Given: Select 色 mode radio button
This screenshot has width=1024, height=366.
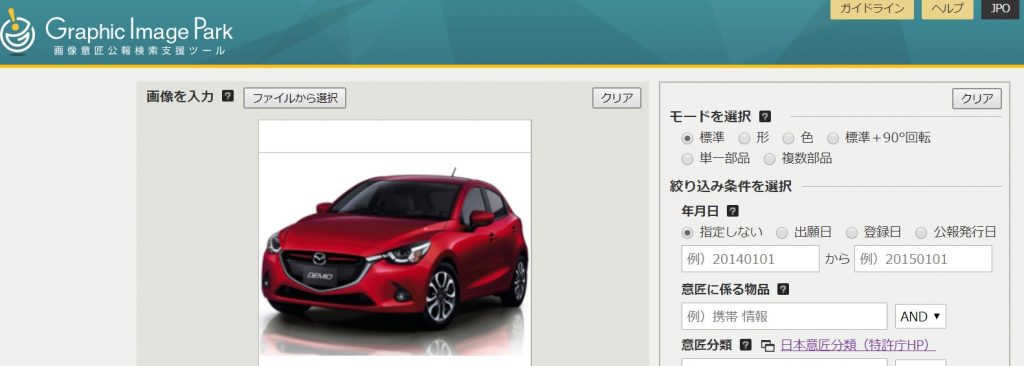Looking at the screenshot, I should (788, 138).
